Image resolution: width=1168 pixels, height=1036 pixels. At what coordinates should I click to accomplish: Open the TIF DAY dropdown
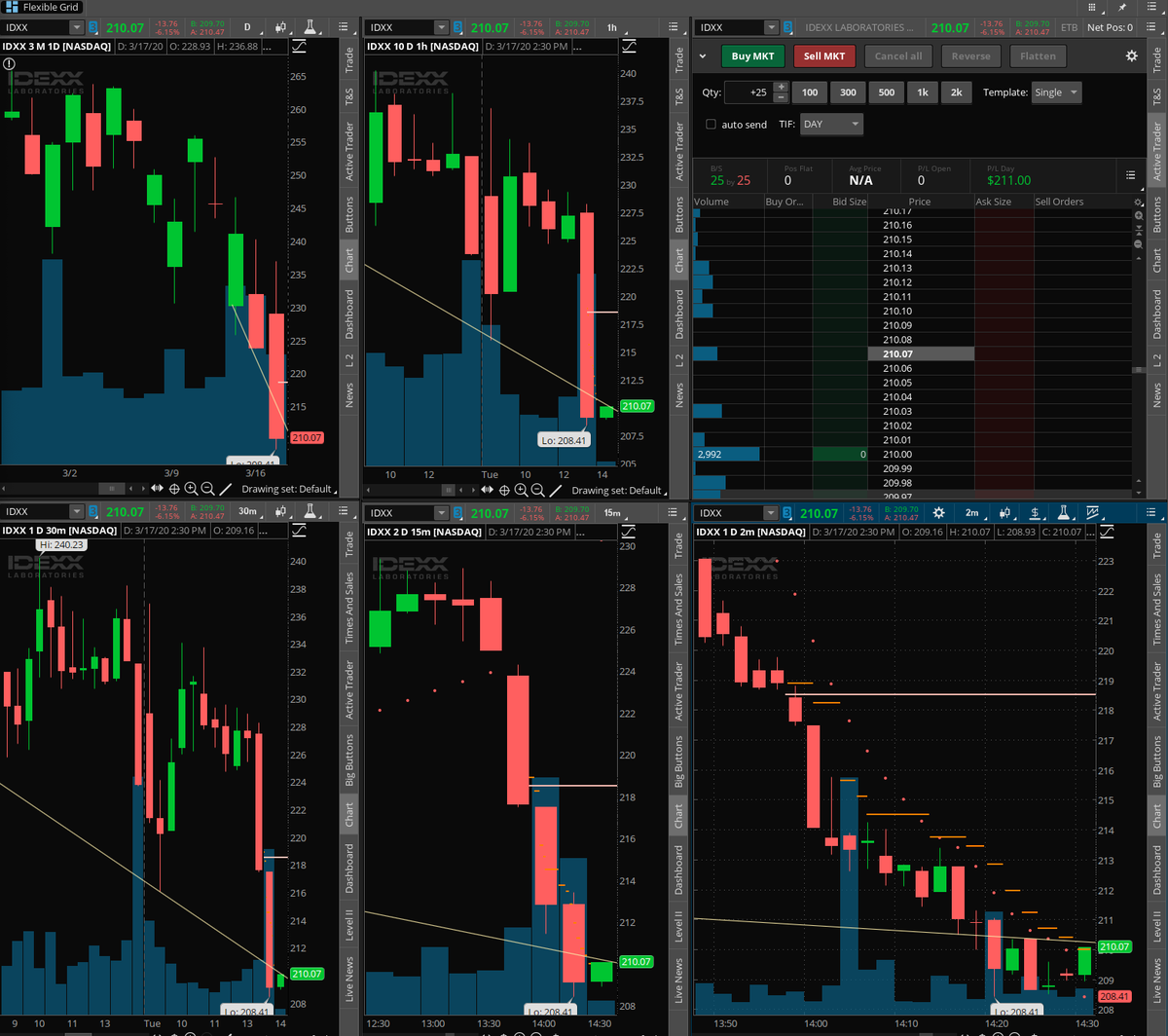(x=830, y=125)
